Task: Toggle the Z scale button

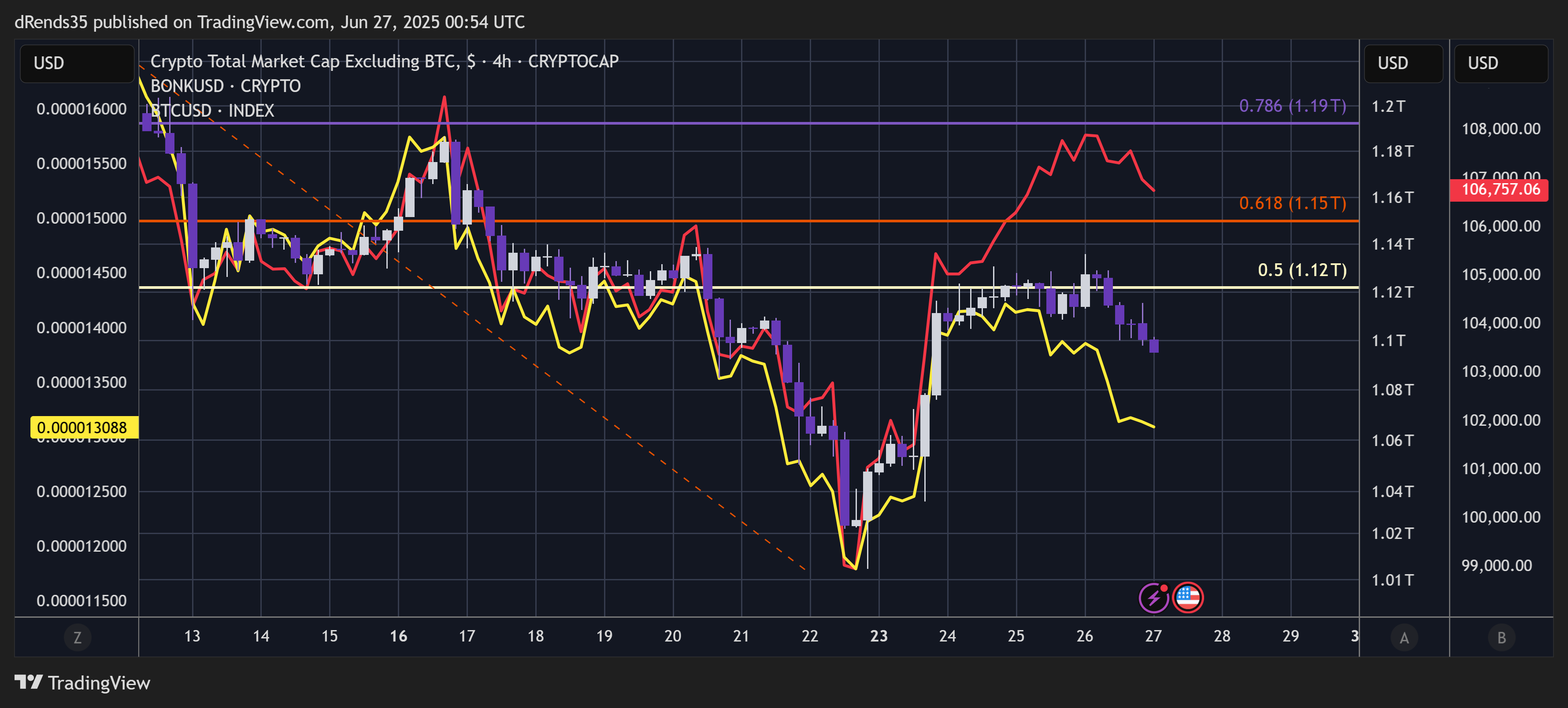Action: point(77,638)
